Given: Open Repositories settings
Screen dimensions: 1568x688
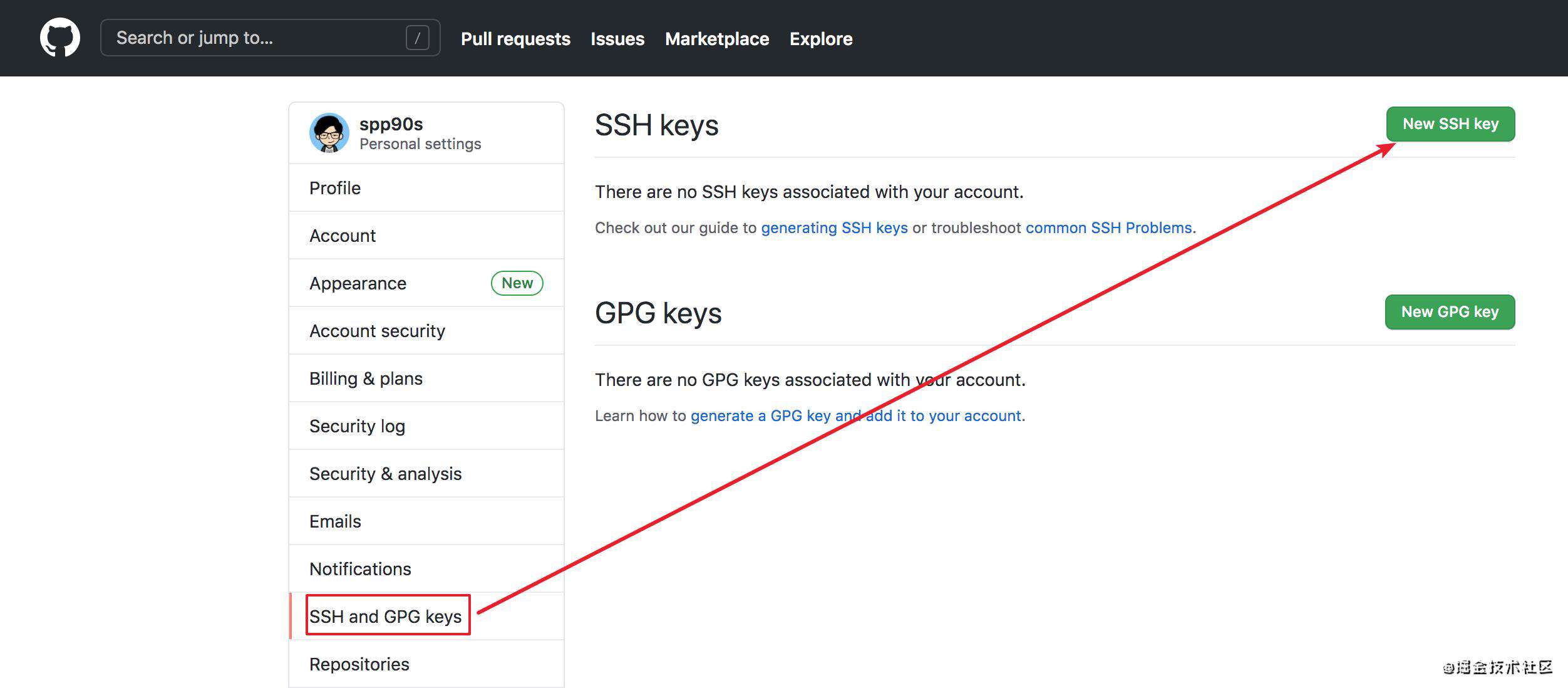Looking at the screenshot, I should pos(426,664).
